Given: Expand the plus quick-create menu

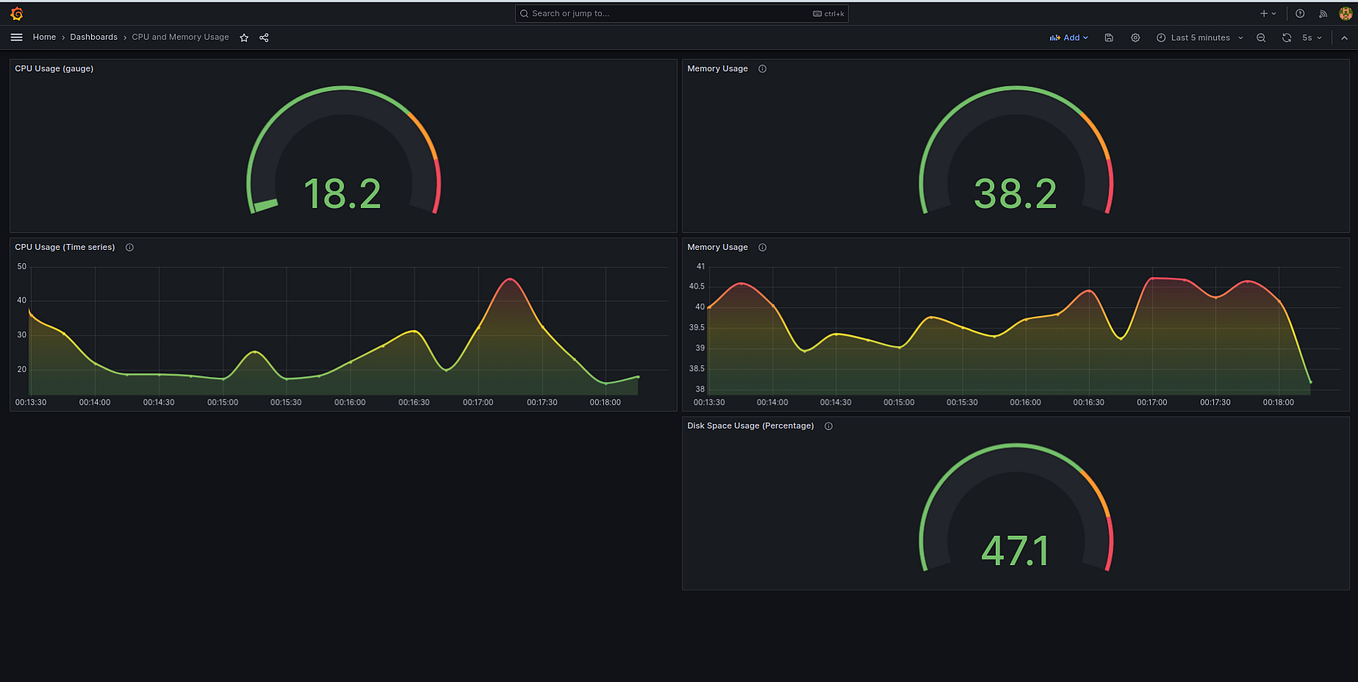Looking at the screenshot, I should (x=1265, y=13).
